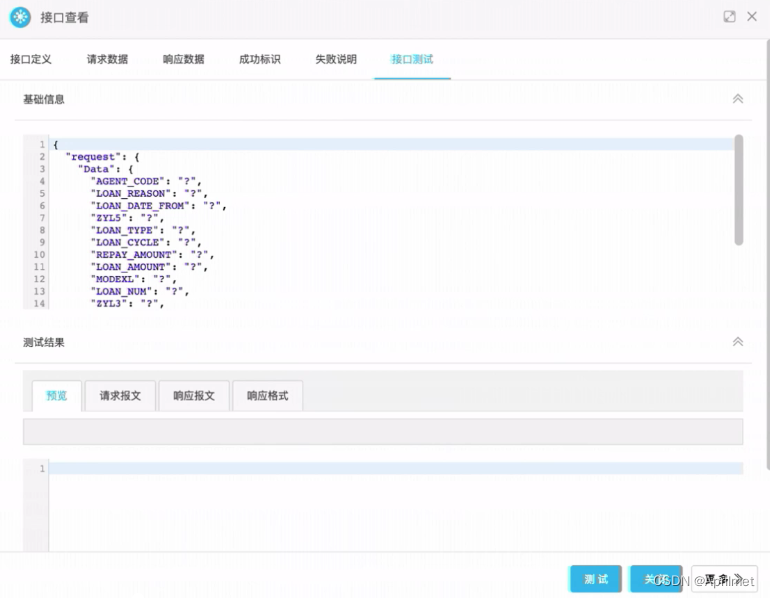Collapse the 测试结果 section
Viewport: 770px width, 598px height.
738,342
